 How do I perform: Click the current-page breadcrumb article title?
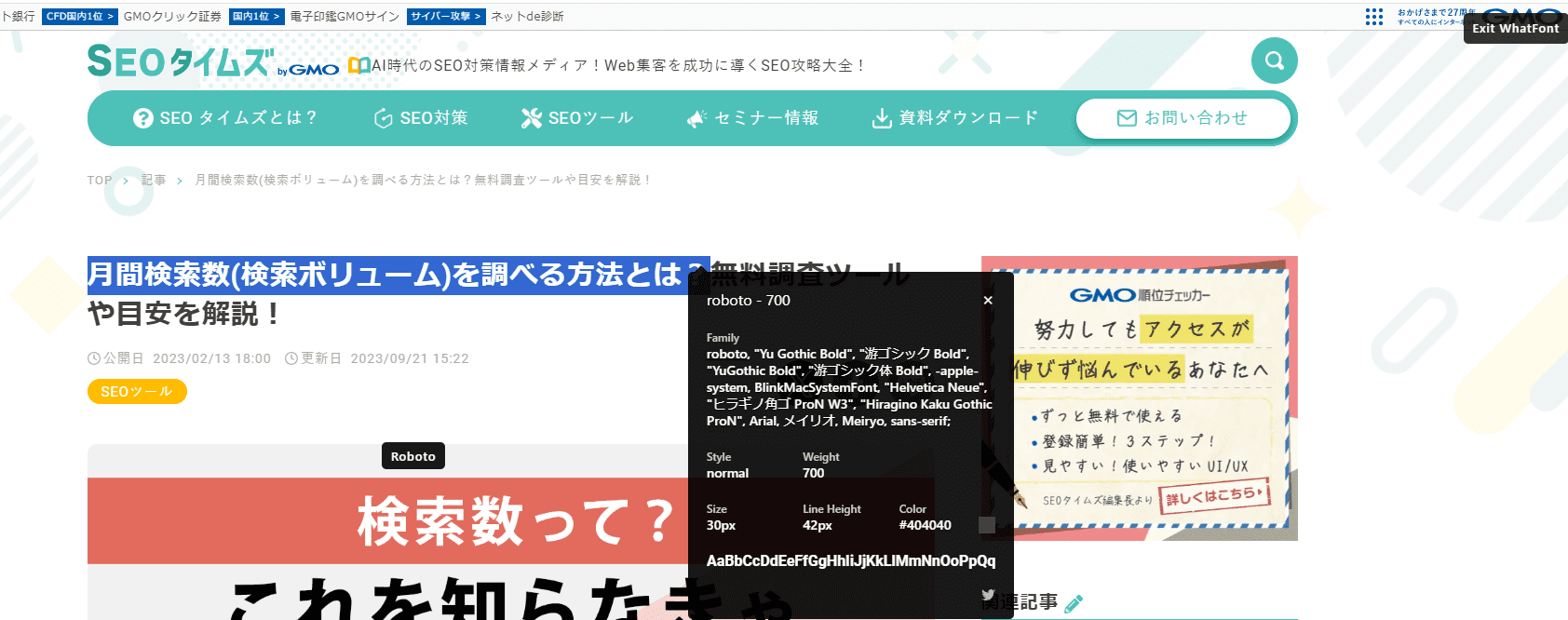pos(423,181)
